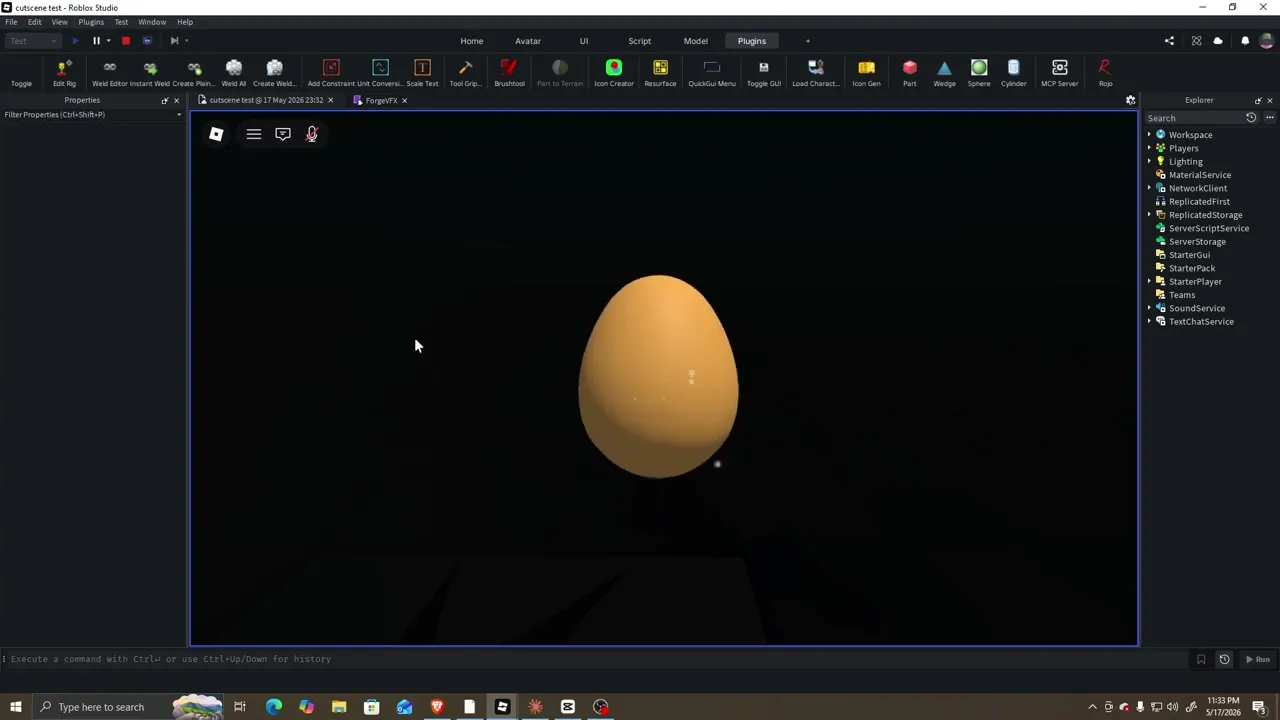Image resolution: width=1280 pixels, height=720 pixels.
Task: Open the Test mode dropdown
Action: (33, 41)
